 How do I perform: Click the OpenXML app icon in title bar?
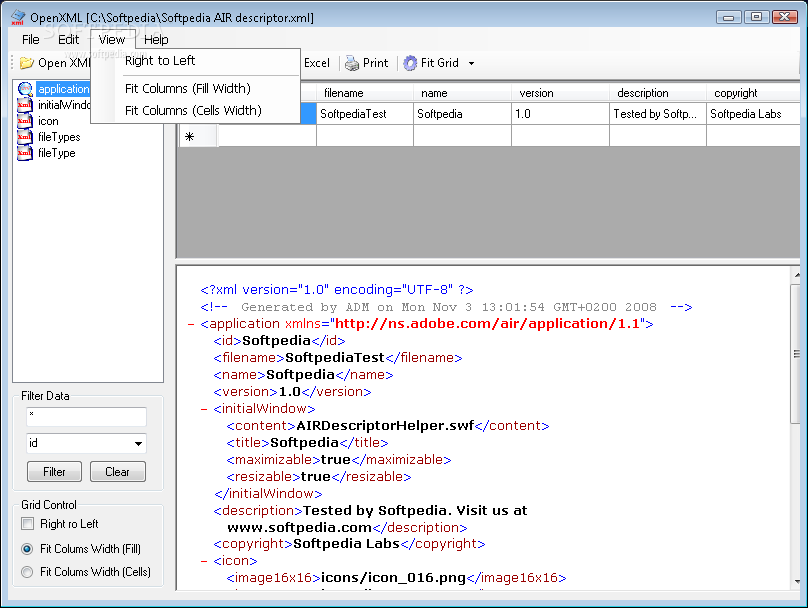coord(18,18)
